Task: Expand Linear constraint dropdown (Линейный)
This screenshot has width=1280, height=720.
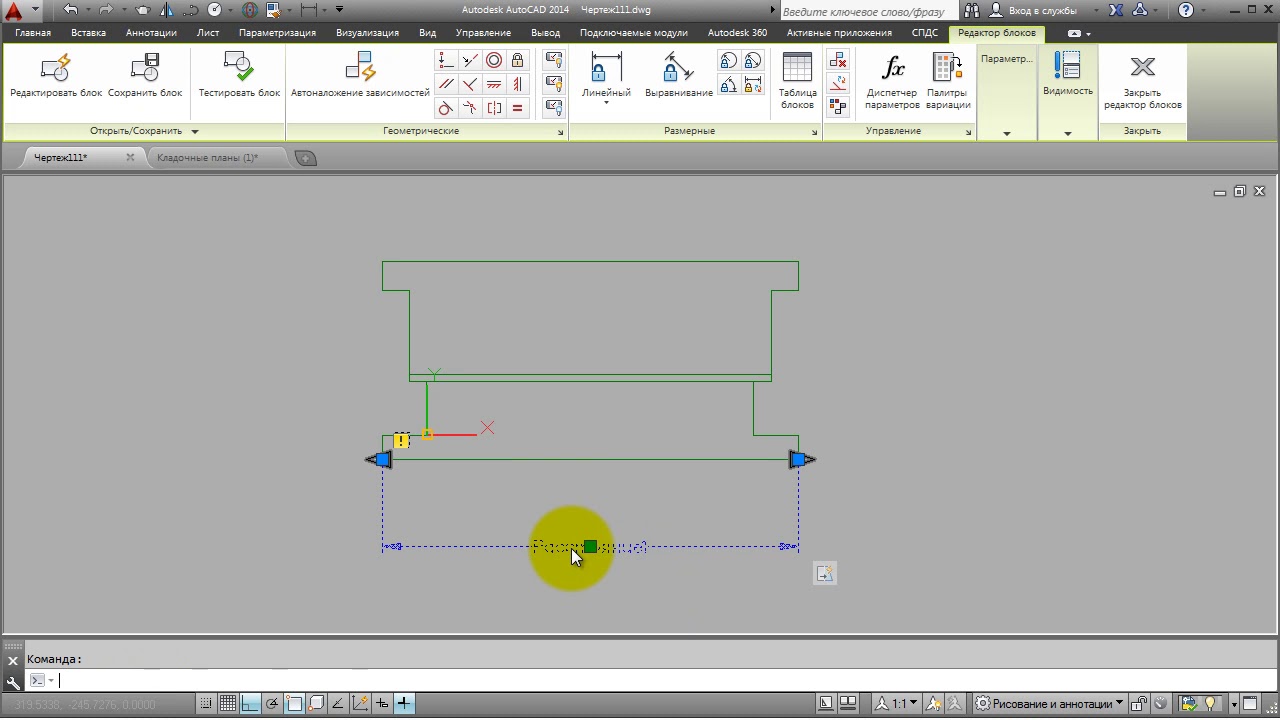Action: (606, 103)
